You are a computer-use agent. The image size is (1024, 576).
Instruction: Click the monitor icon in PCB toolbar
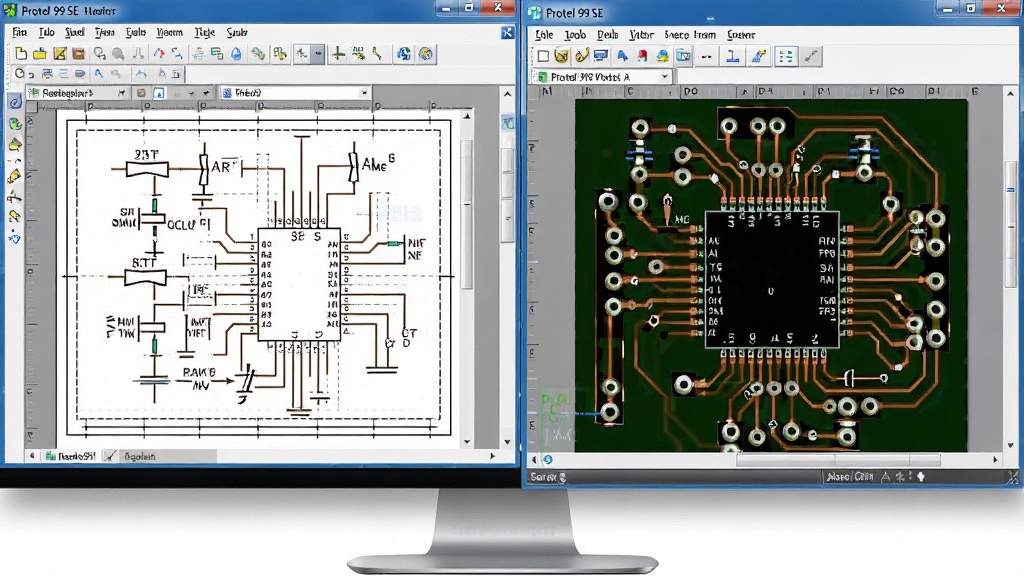click(601, 56)
